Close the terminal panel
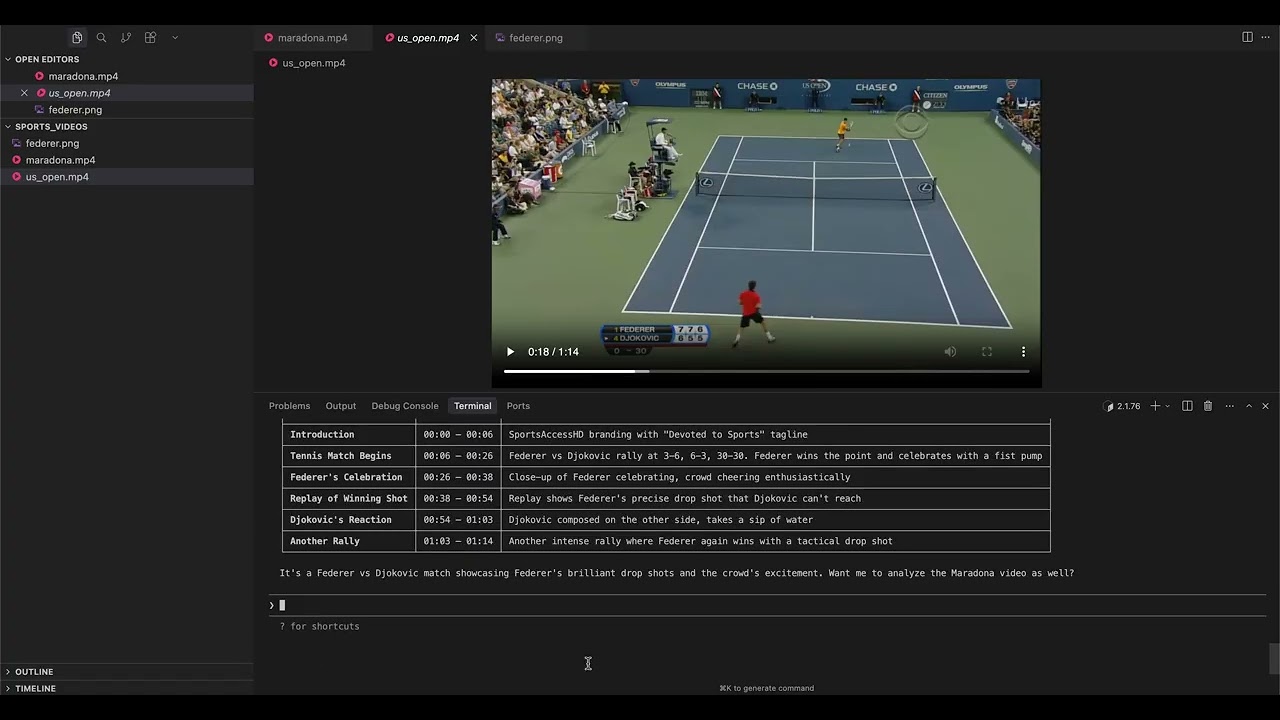The image size is (1280, 720). pos(1265,406)
